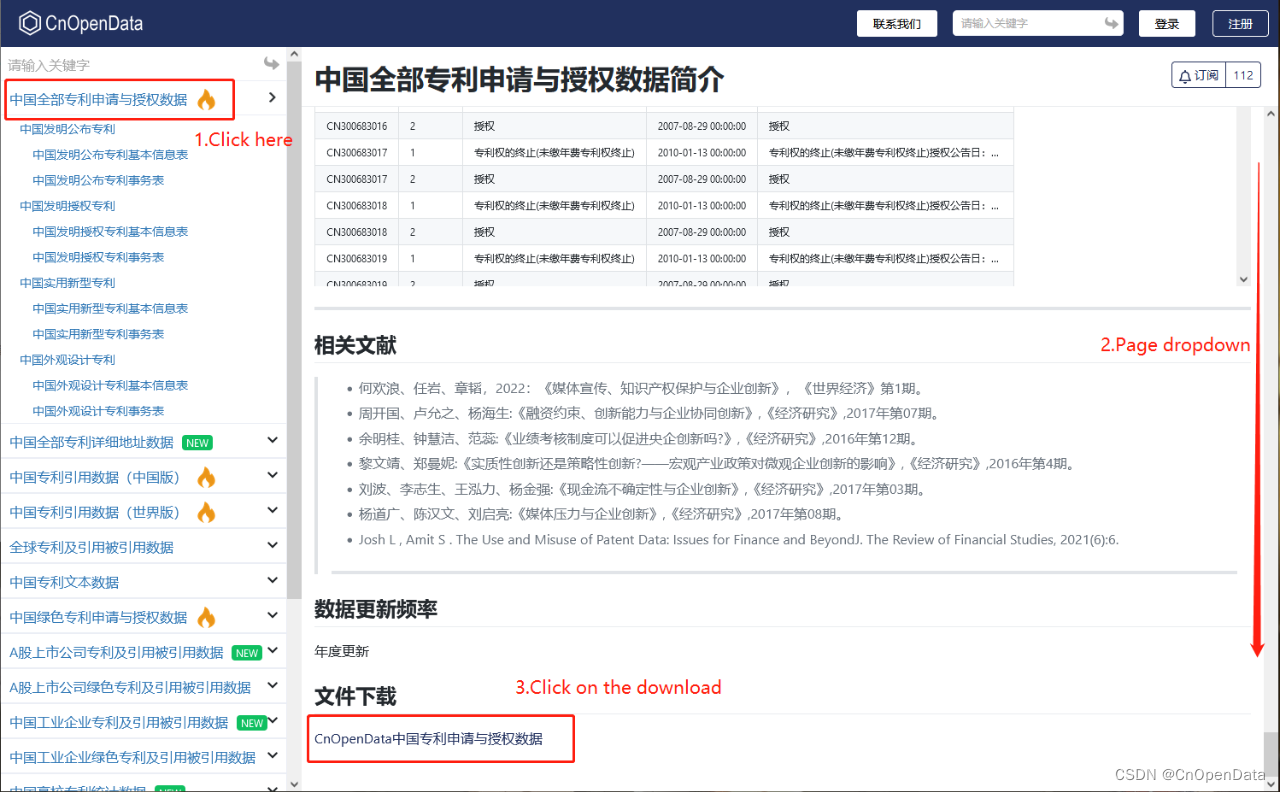Viewport: 1280px width, 792px height.
Task: Expand 中国工业企业绿色专利及引用被引用数据 chevron
Action: pyautogui.click(x=272, y=755)
